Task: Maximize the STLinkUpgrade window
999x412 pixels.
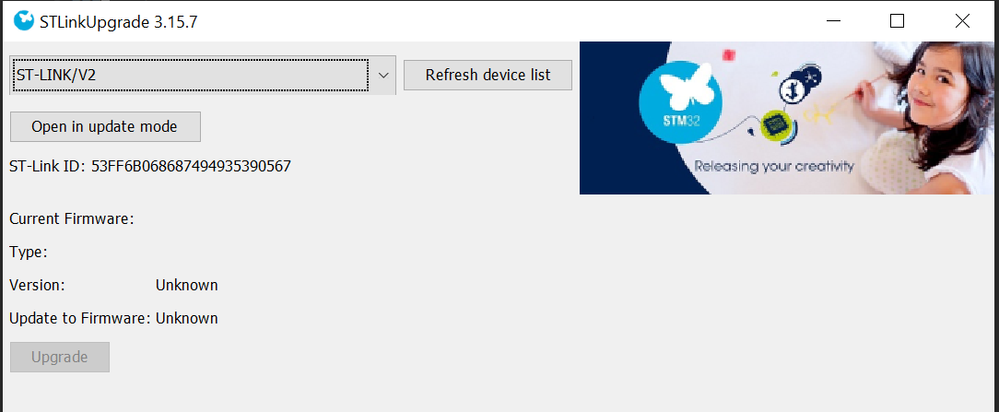Action: (896, 21)
